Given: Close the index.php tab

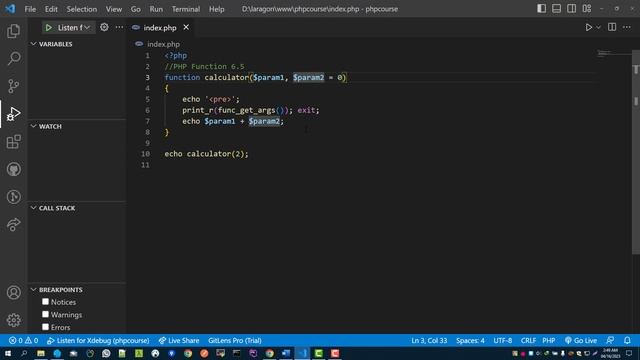Looking at the screenshot, I should click(x=186, y=27).
